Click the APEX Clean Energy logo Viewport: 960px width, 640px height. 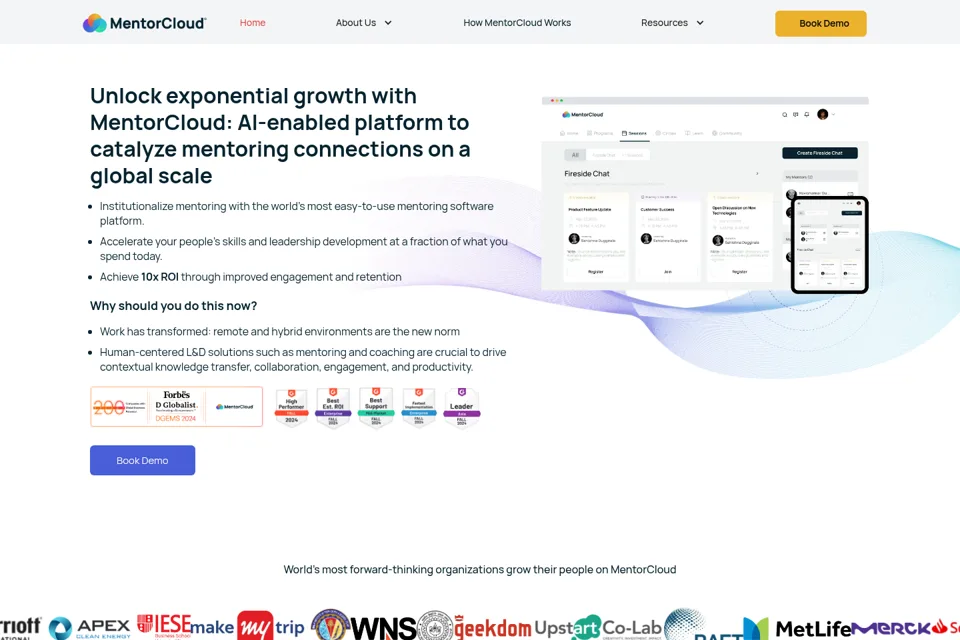89,628
